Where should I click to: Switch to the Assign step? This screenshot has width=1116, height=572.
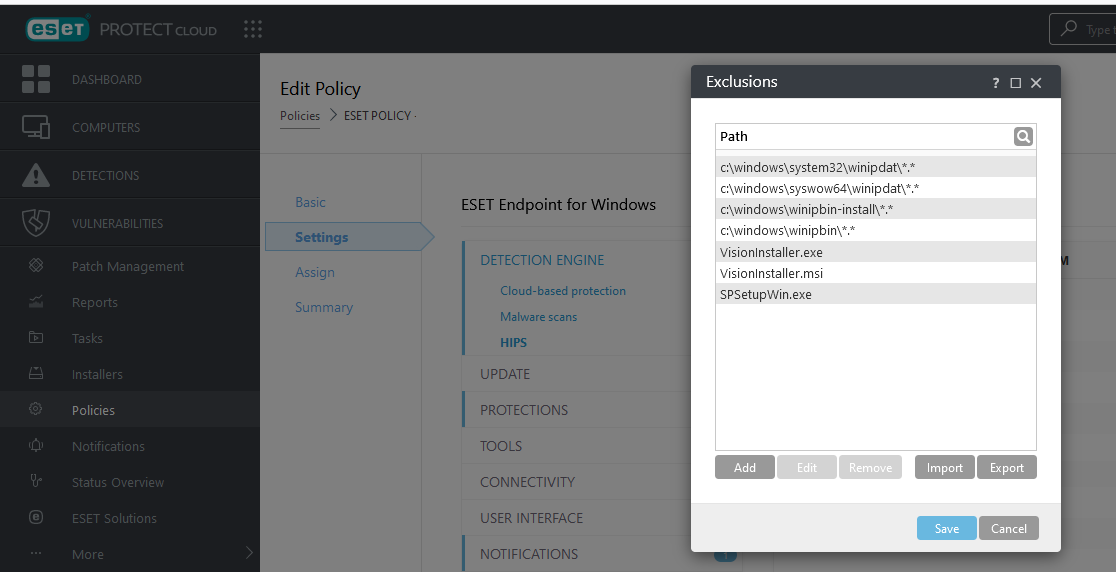click(315, 272)
